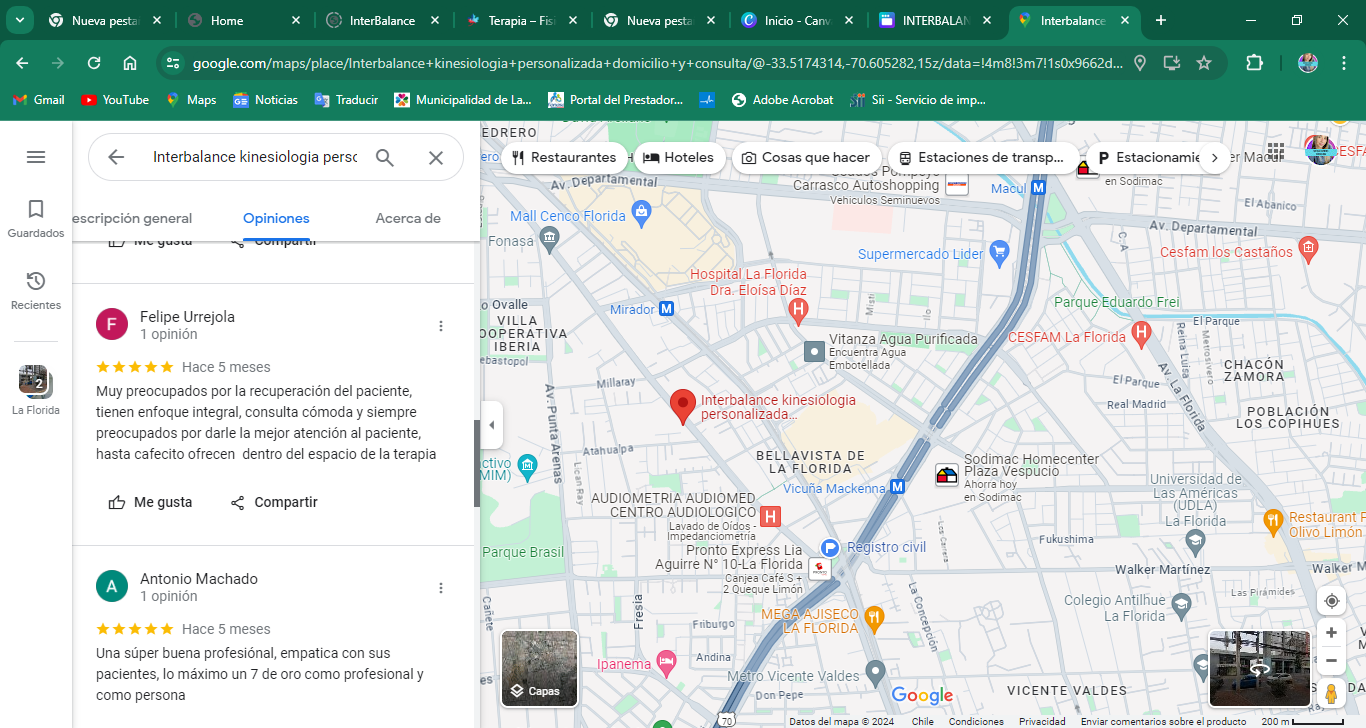Click Mirador metro station icon

pyautogui.click(x=667, y=309)
